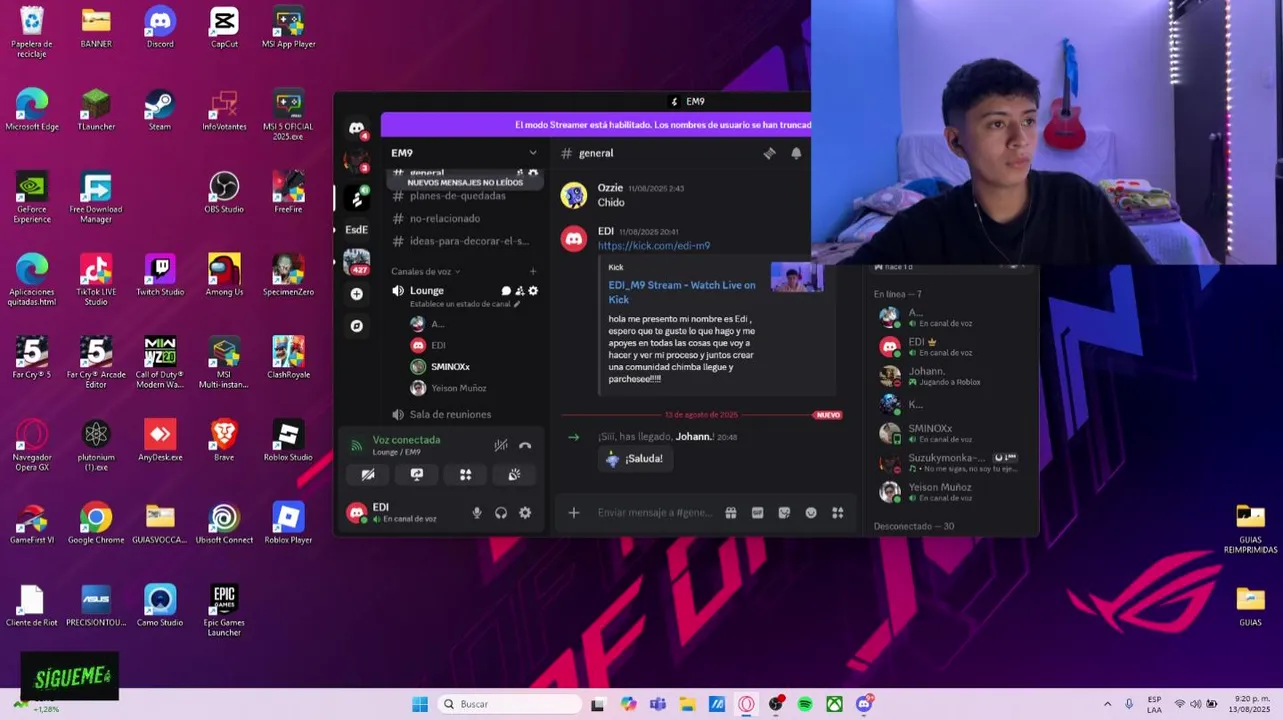Open Lounge voice channel chat icon
The height and width of the screenshot is (720, 1283).
tap(506, 291)
